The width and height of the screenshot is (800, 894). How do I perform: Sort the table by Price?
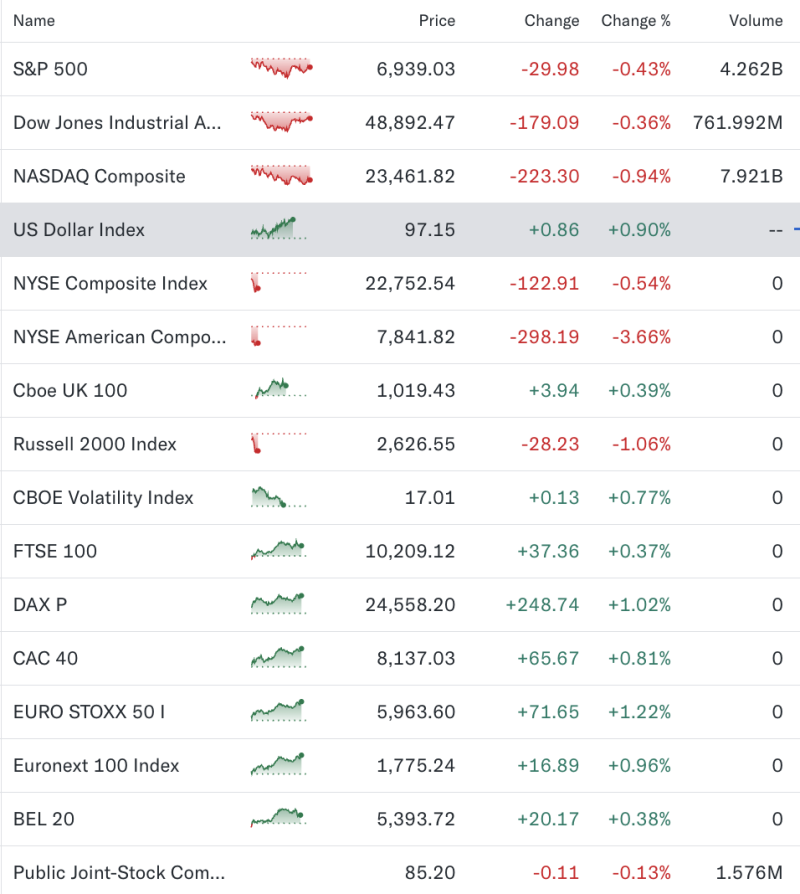pos(437,20)
